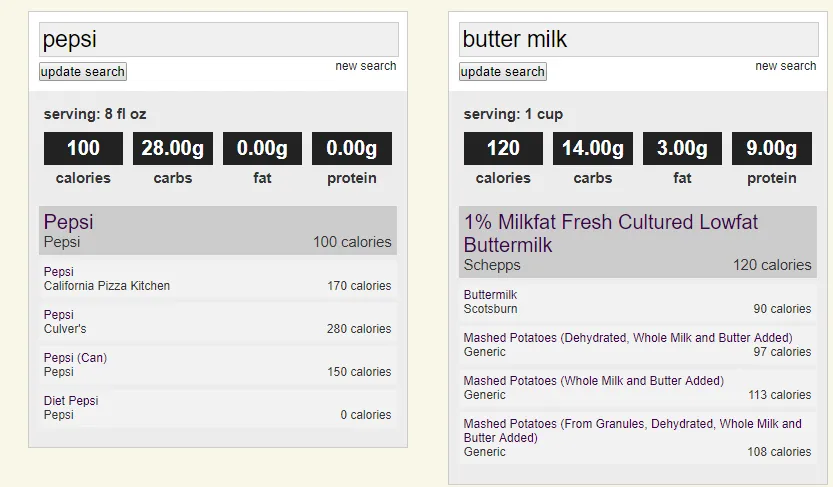
Task: Select the Buttermilk Scotsburn result
Action: (638, 302)
